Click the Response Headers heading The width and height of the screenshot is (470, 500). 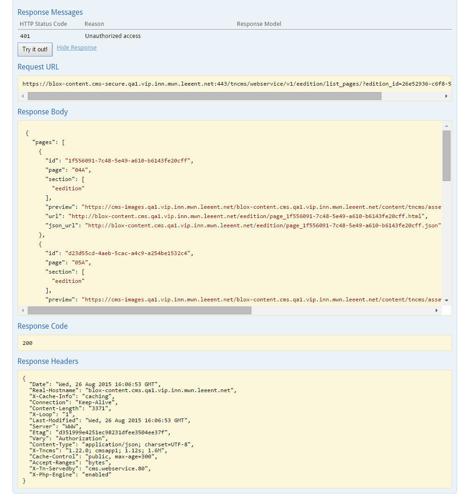coord(48,361)
